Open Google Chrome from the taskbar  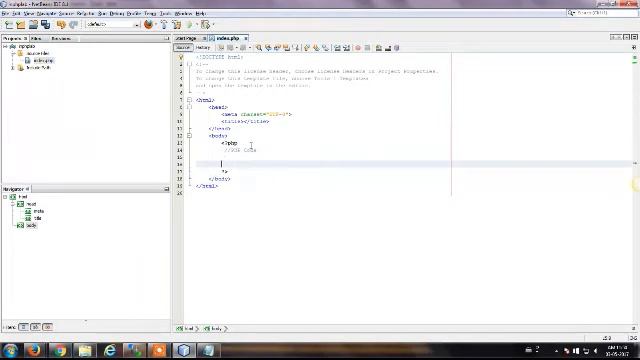[x=59, y=350]
